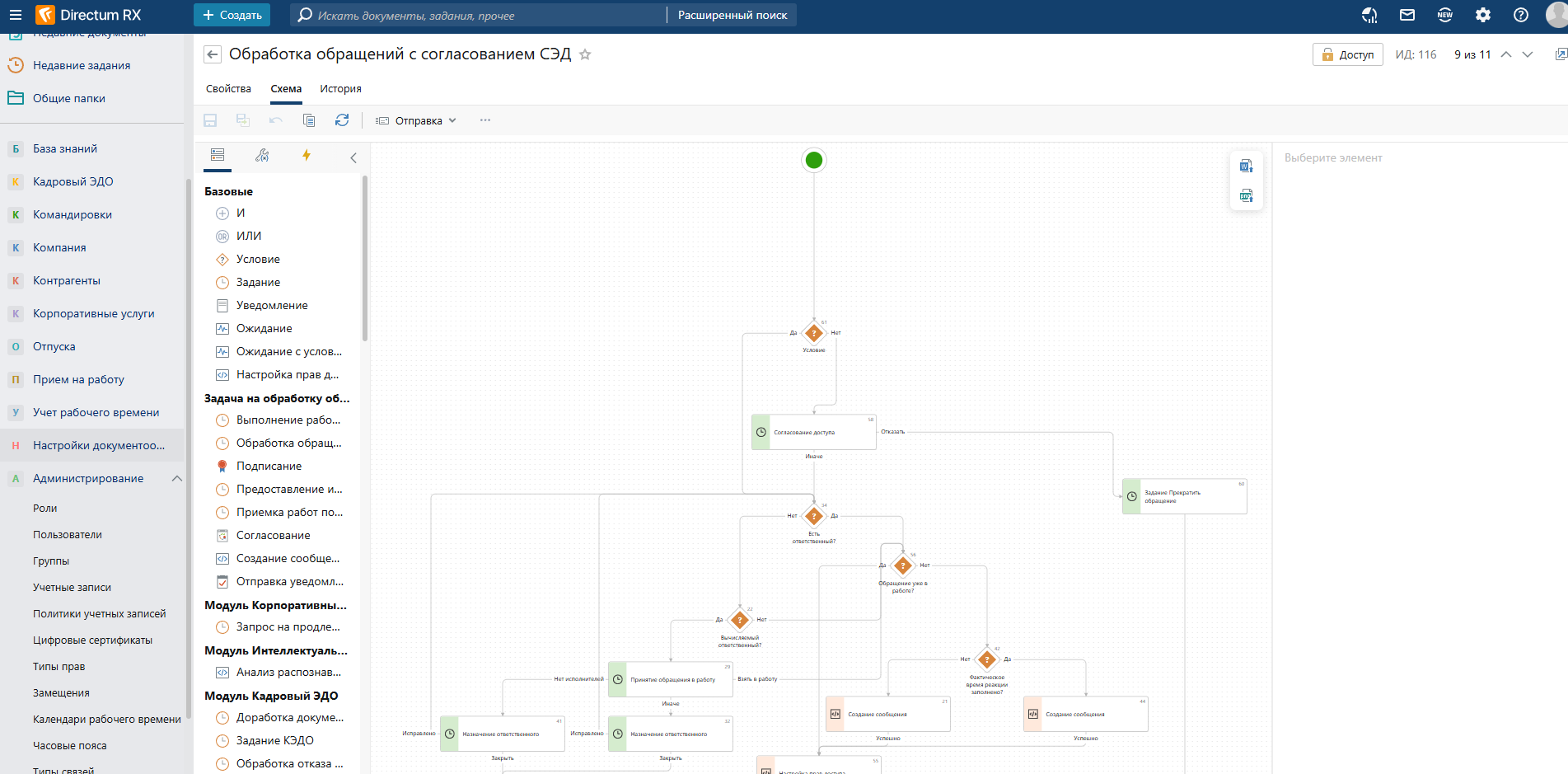Open the lightning bolt events panel tab
This screenshot has width=1568, height=774.
coord(307,156)
